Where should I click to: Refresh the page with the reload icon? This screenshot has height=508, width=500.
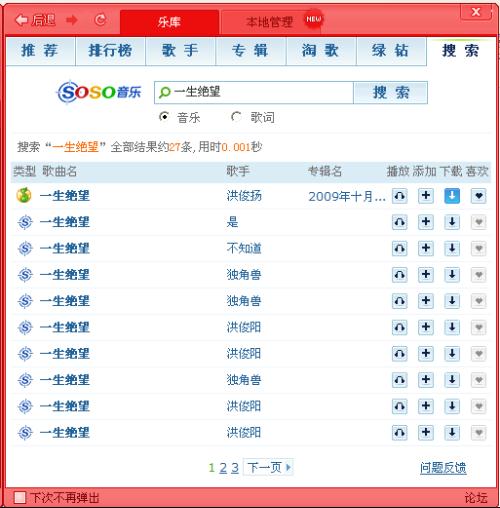click(100, 20)
